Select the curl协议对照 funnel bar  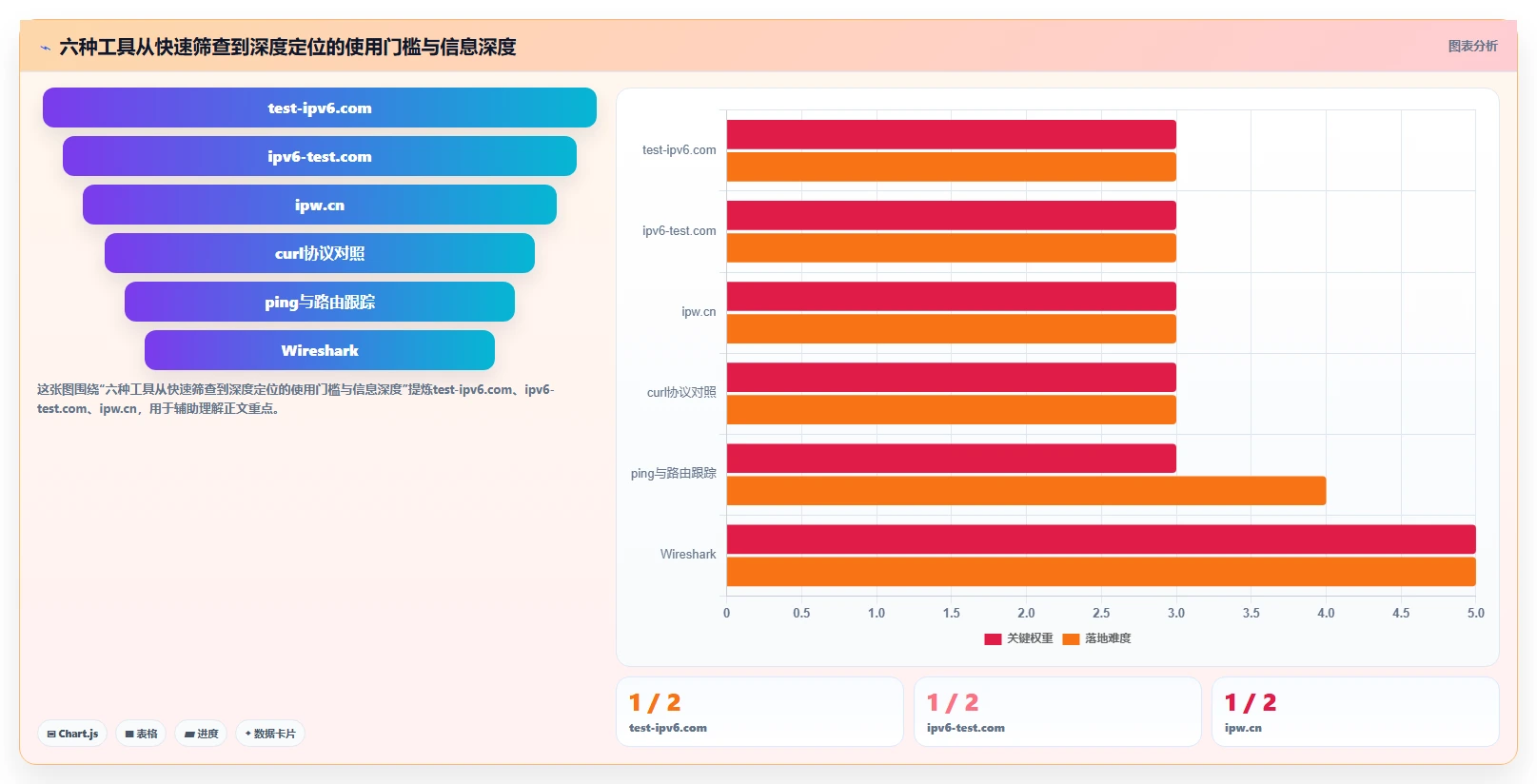(x=320, y=253)
